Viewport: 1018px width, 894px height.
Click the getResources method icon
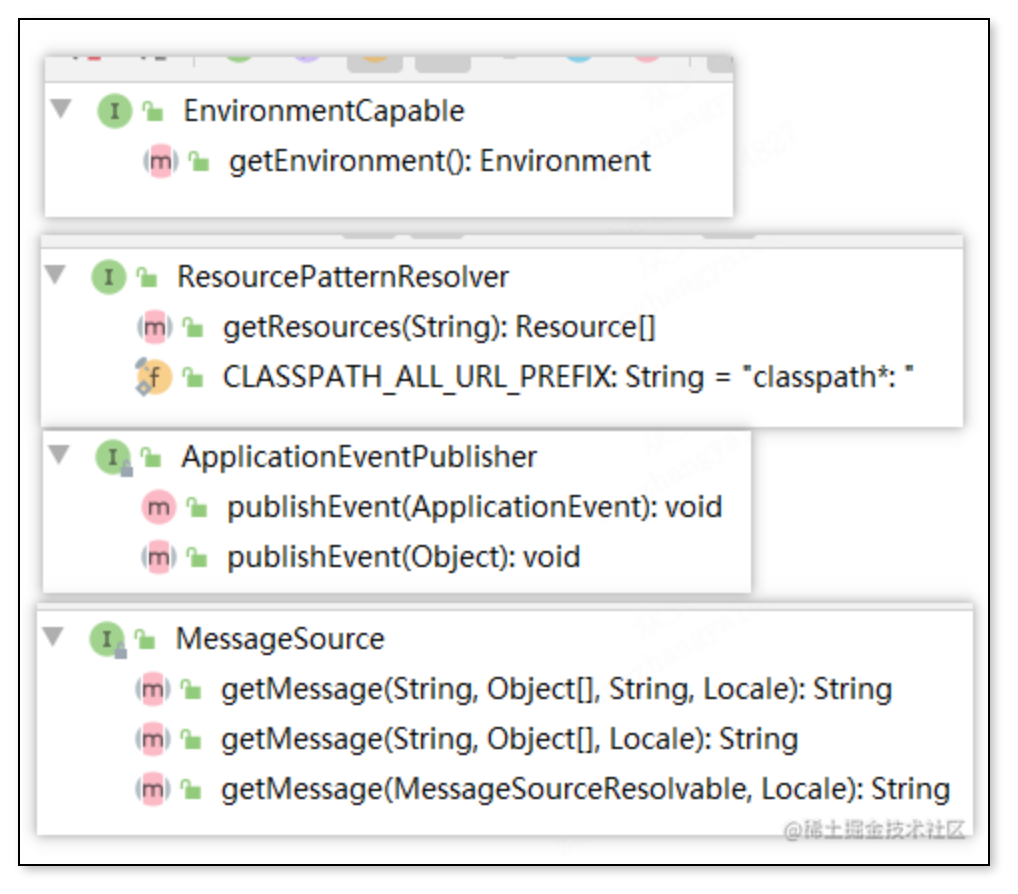pyautogui.click(x=154, y=327)
